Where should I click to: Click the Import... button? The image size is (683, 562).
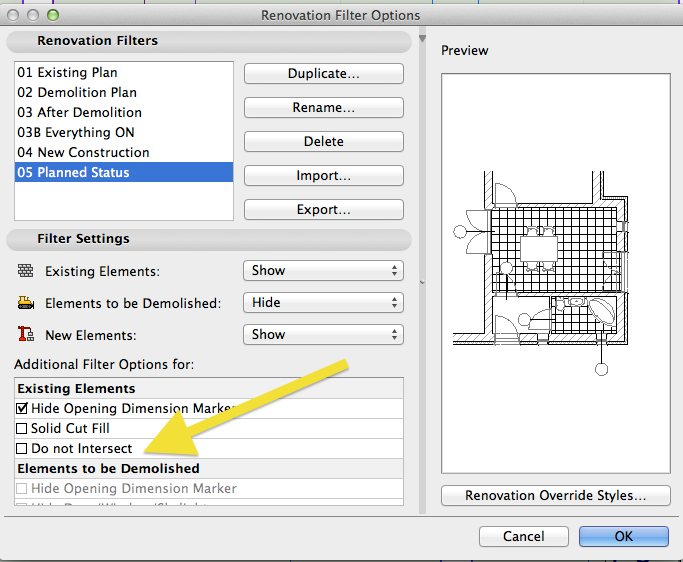324,176
